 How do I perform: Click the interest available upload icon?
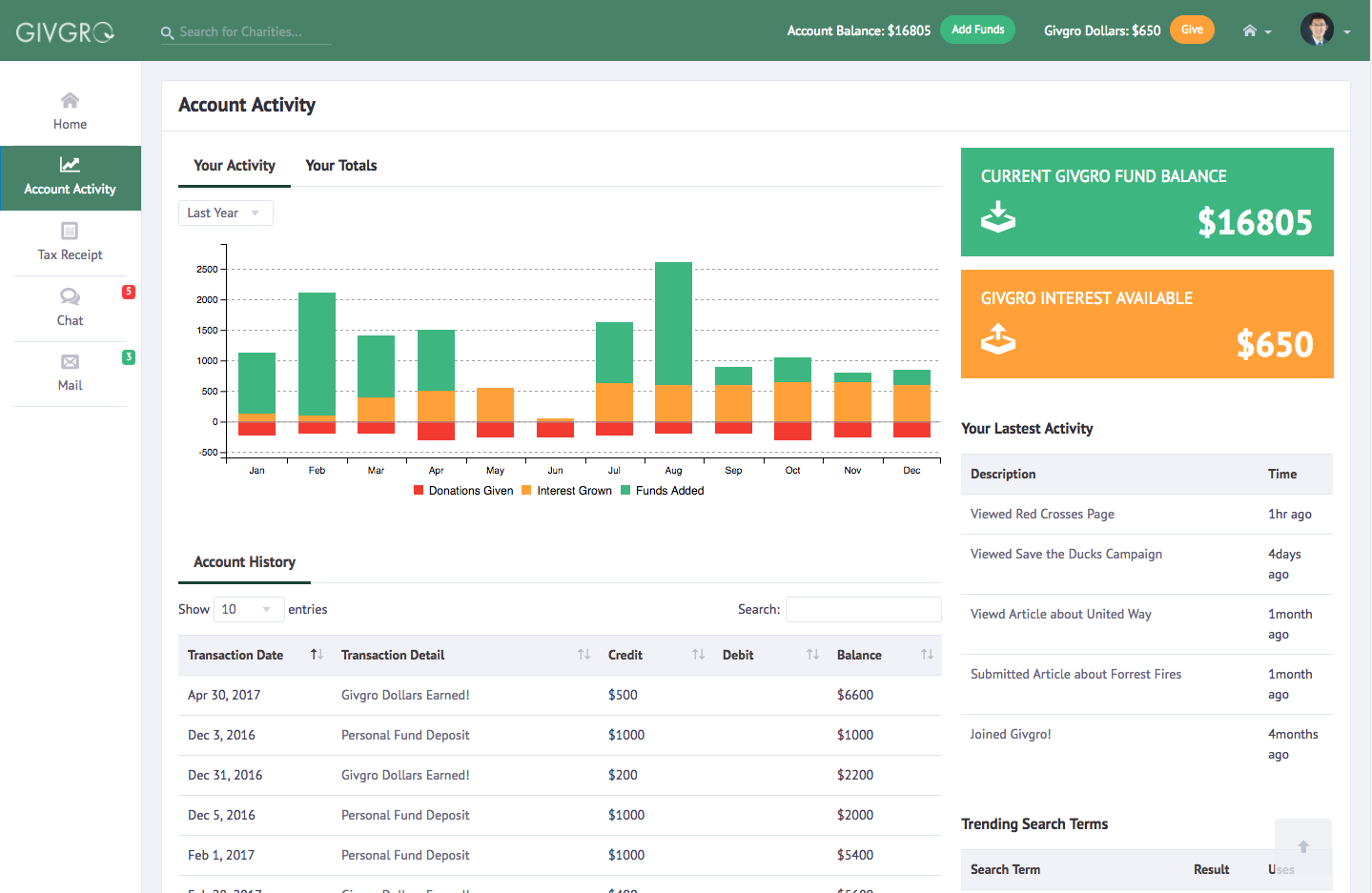(x=998, y=338)
